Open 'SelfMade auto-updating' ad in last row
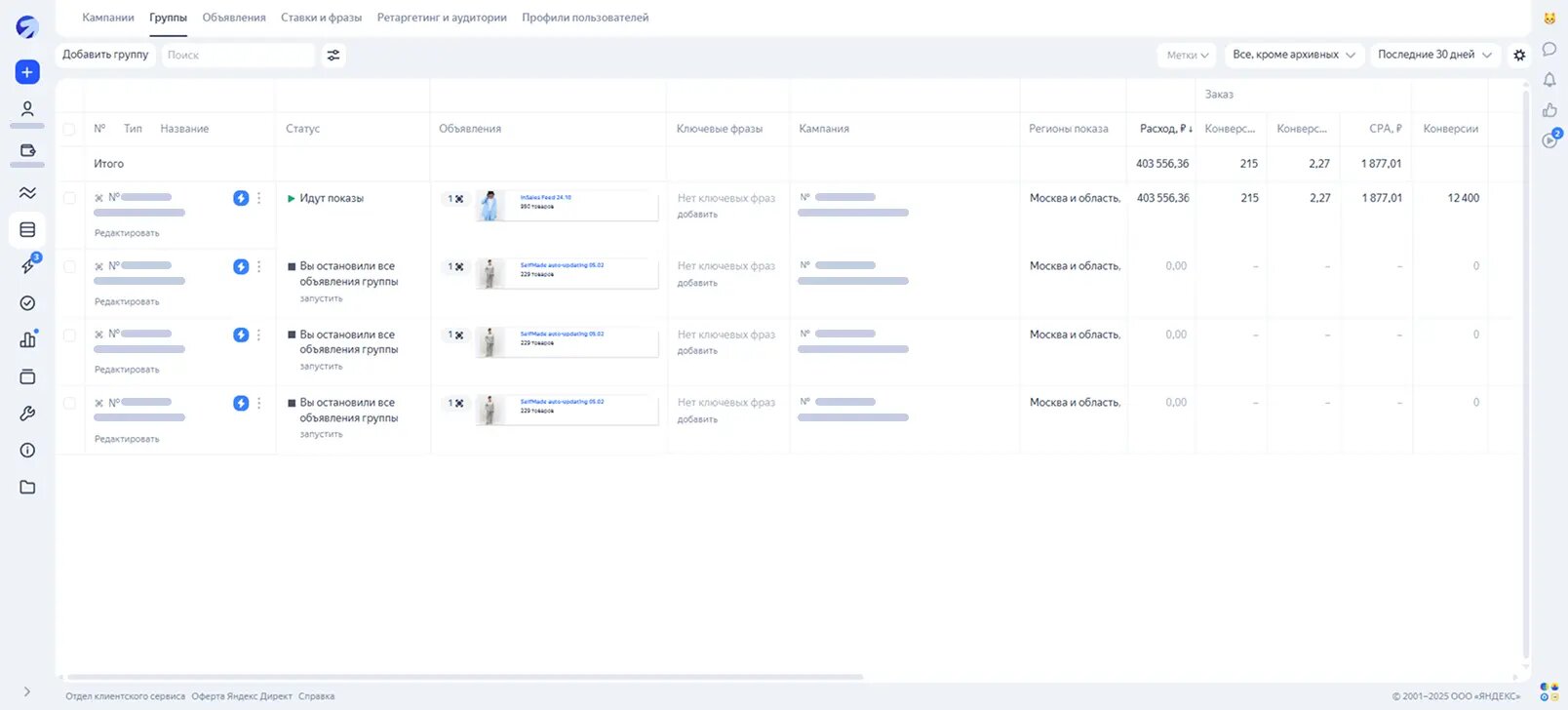 tap(566, 411)
